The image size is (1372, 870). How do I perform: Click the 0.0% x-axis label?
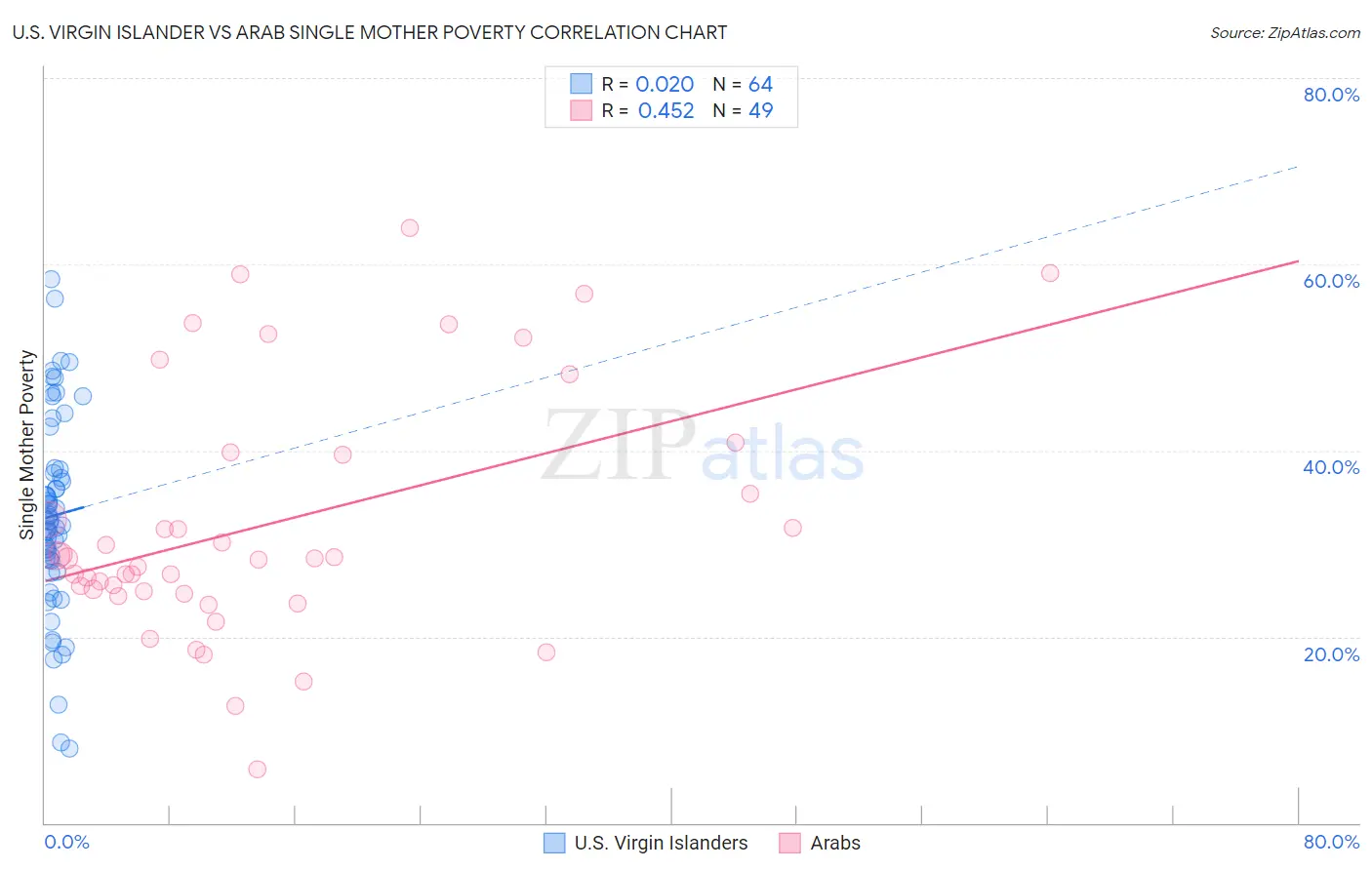click(x=67, y=842)
